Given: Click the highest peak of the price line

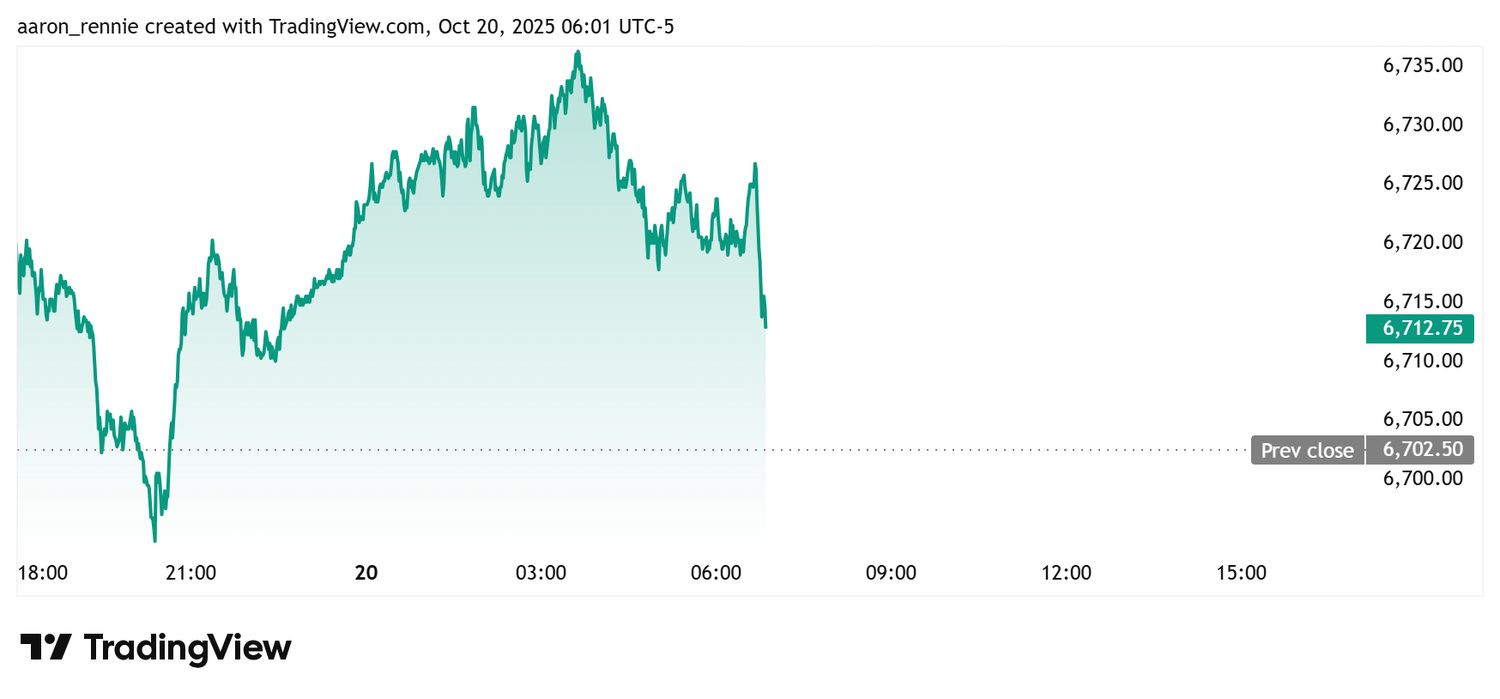Looking at the screenshot, I should coord(577,53).
